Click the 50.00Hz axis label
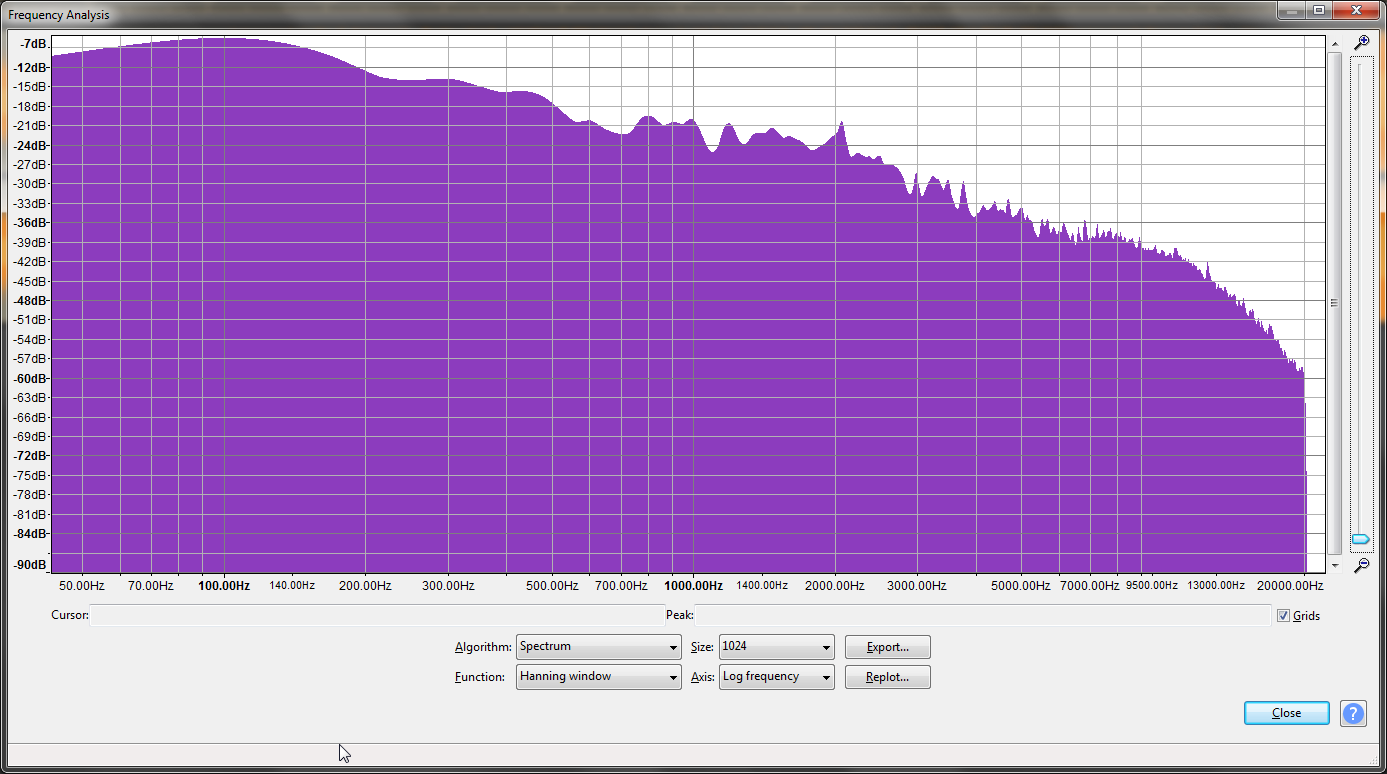The height and width of the screenshot is (774, 1387). point(82,586)
